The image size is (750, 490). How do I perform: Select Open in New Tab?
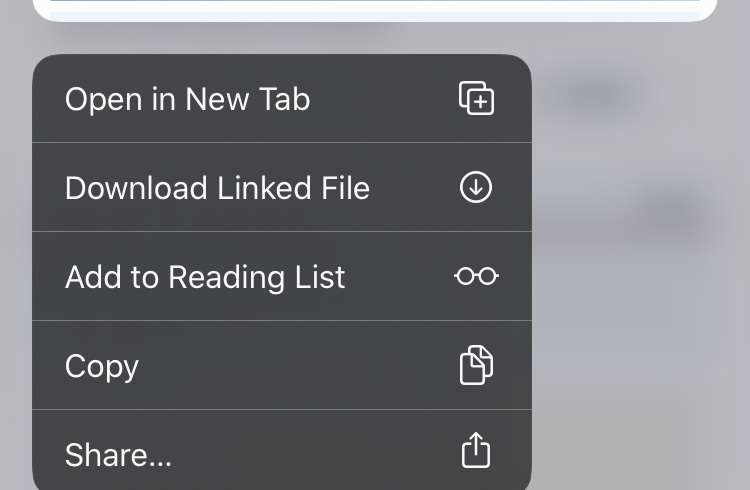point(282,99)
